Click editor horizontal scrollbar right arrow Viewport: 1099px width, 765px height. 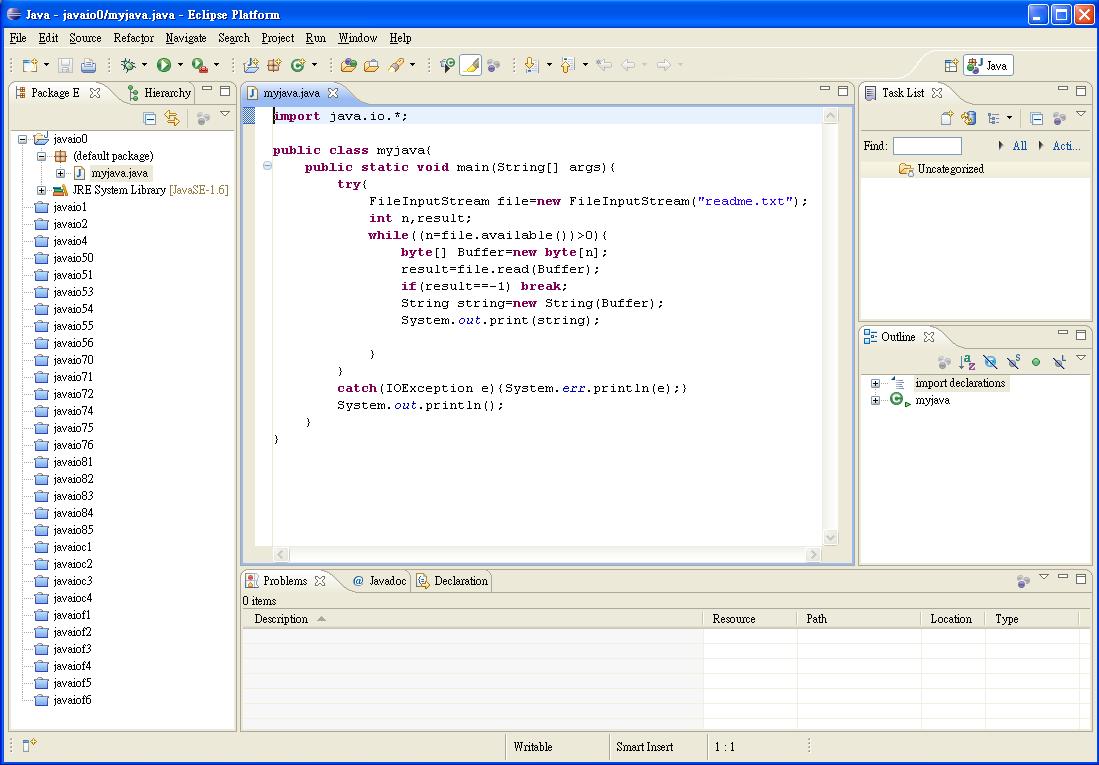(813, 554)
